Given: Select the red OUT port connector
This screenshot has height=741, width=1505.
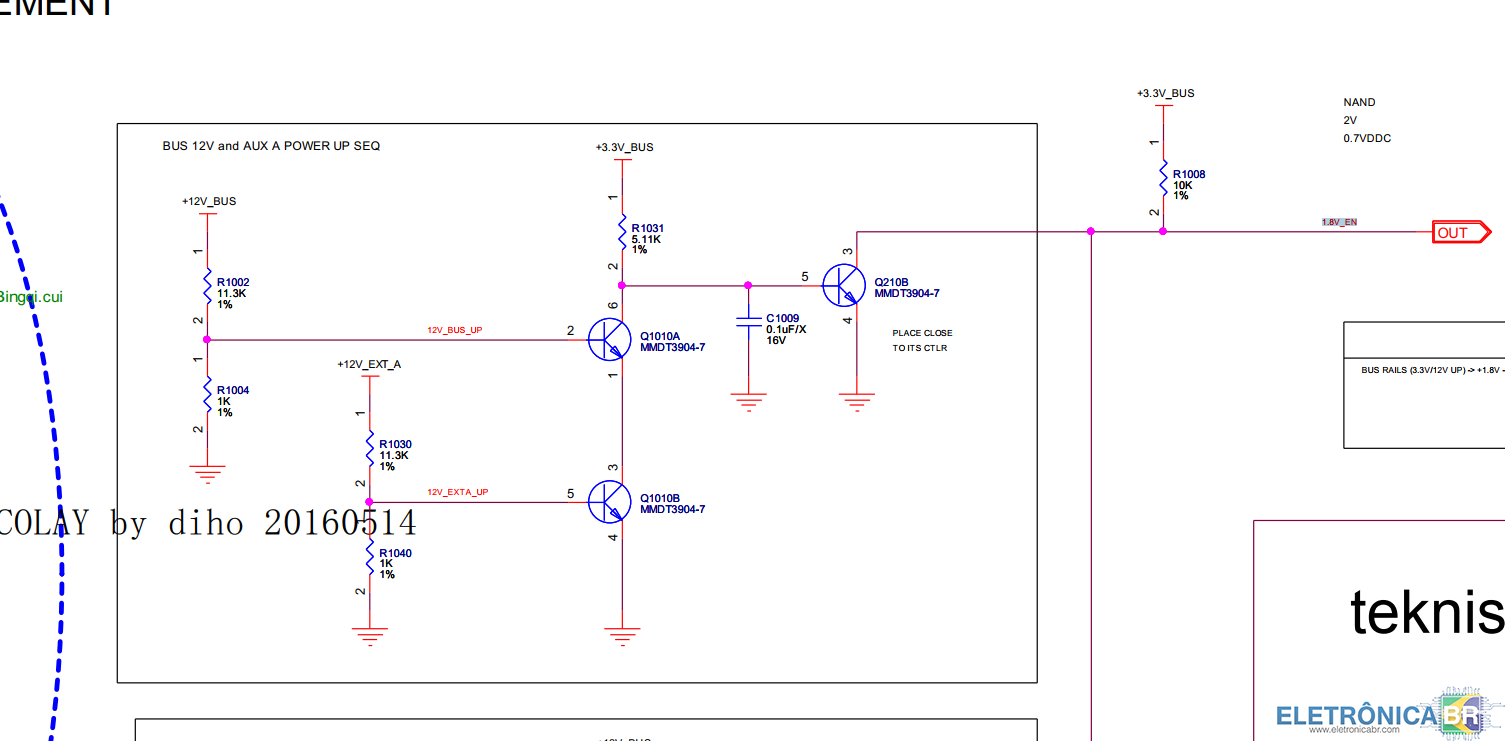Looking at the screenshot, I should click(x=1460, y=233).
